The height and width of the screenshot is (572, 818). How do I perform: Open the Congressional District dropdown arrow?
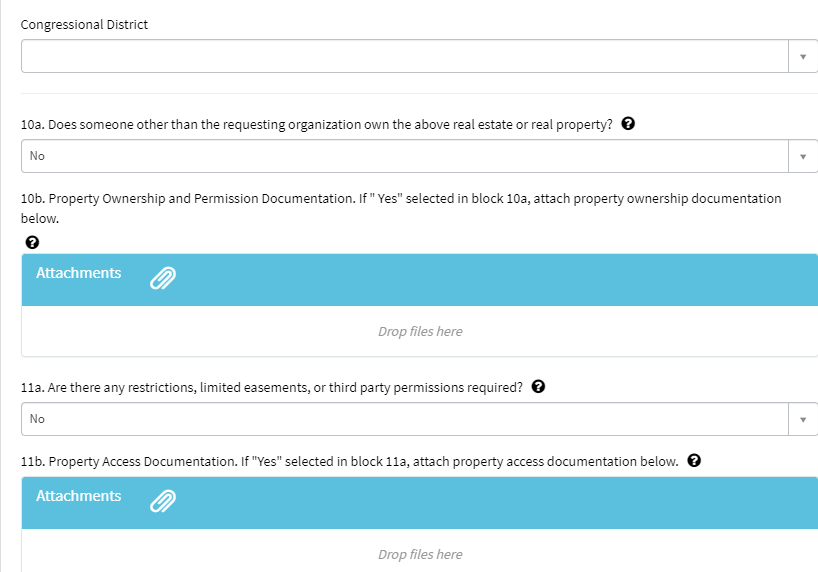[x=802, y=57]
